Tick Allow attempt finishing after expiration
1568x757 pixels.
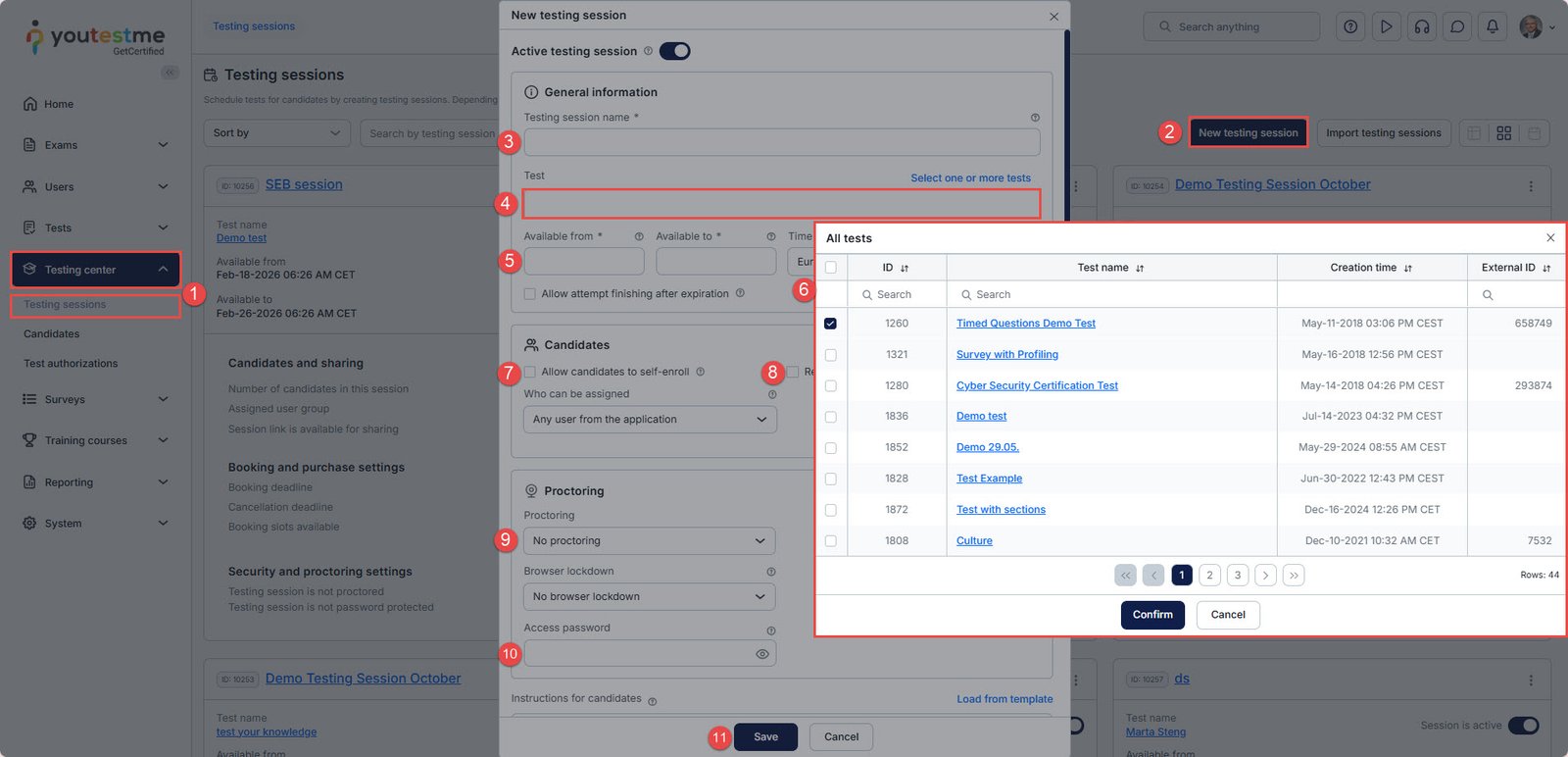coord(530,294)
